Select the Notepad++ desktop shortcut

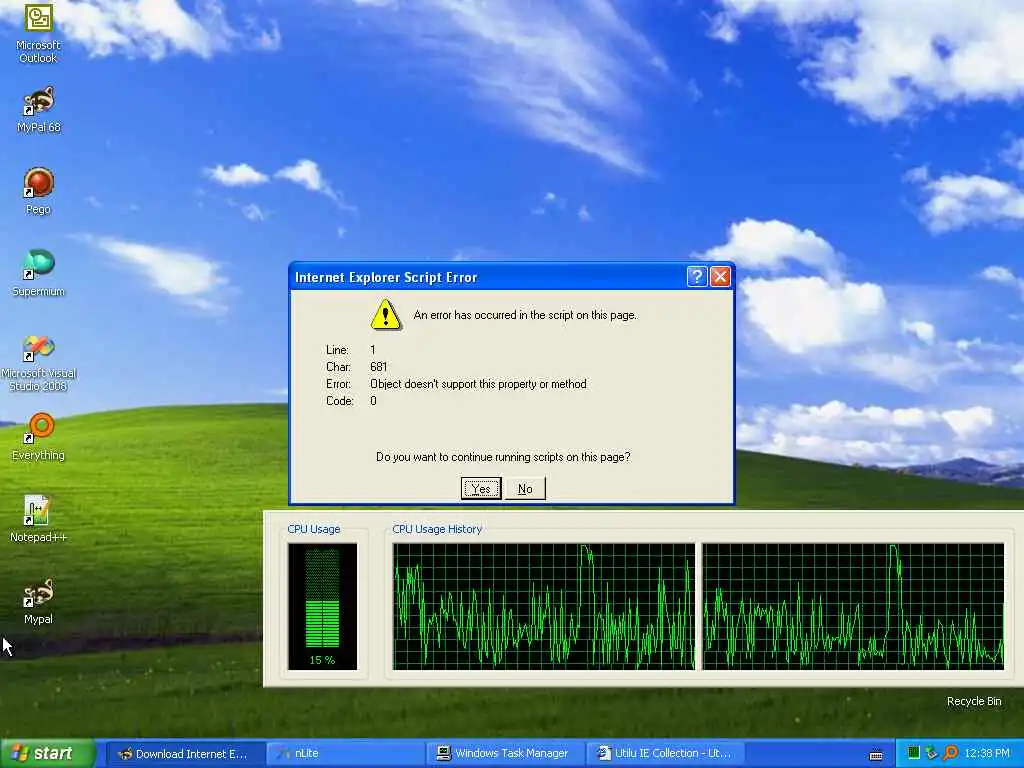38,519
